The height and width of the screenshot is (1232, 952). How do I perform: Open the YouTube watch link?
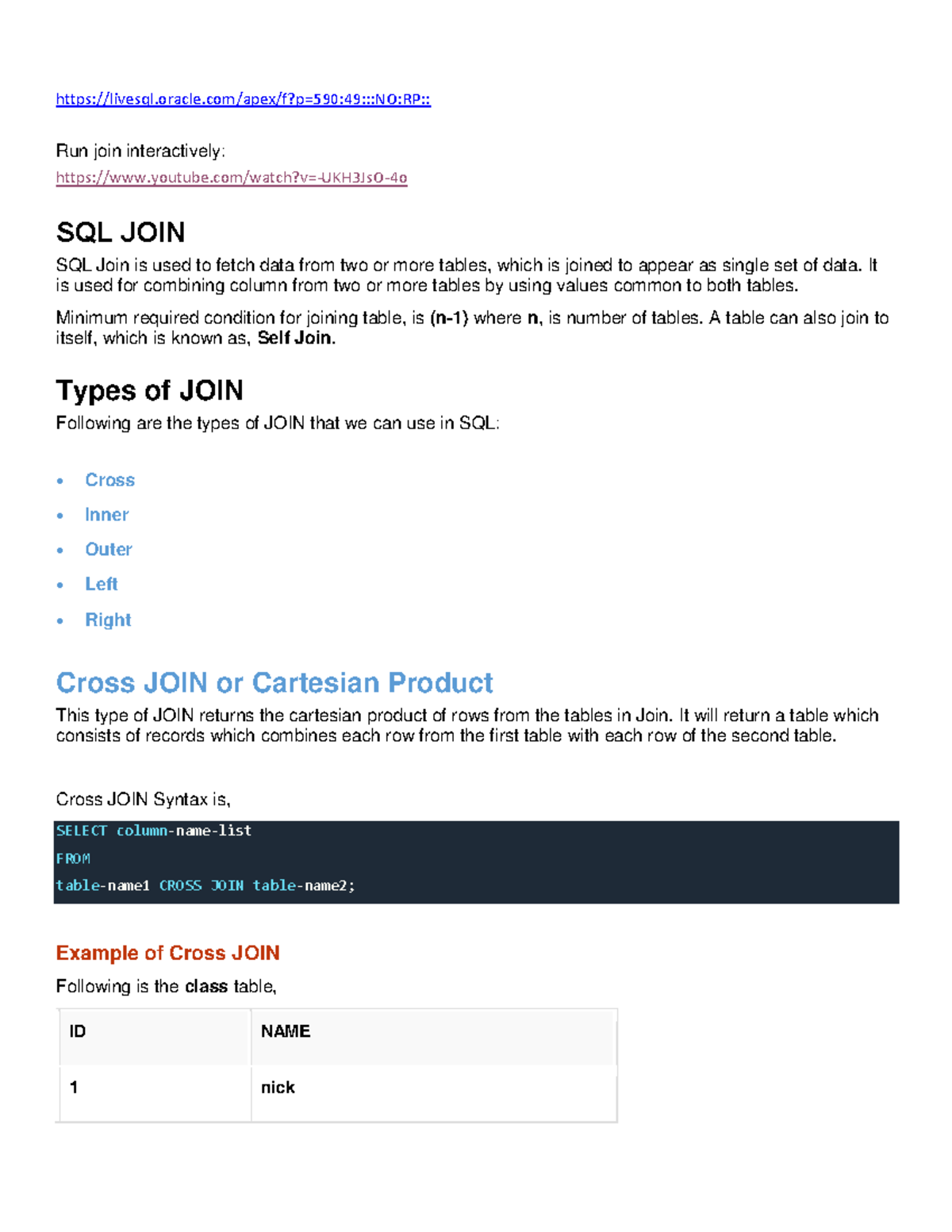point(231,178)
